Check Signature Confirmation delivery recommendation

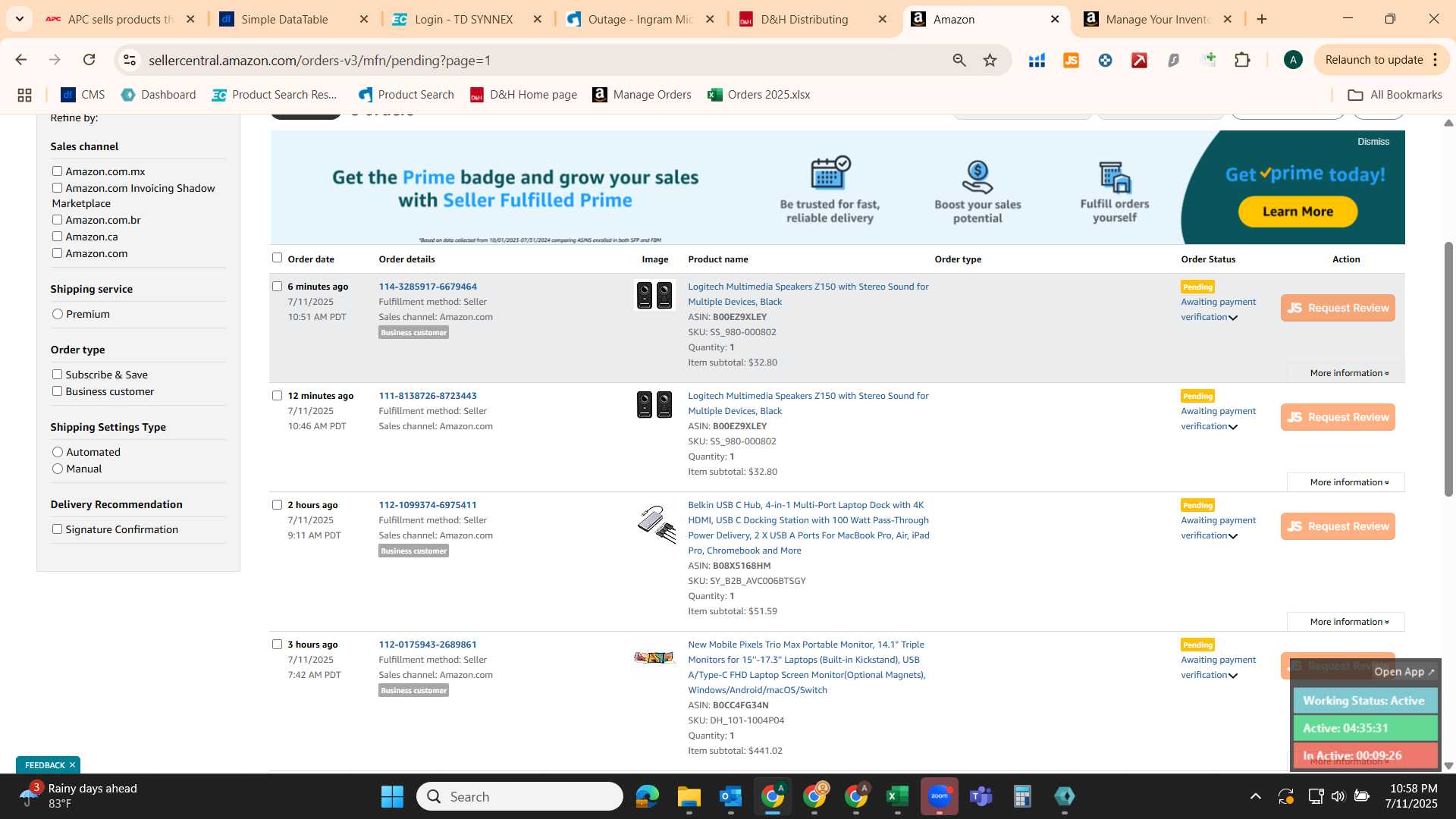57,529
